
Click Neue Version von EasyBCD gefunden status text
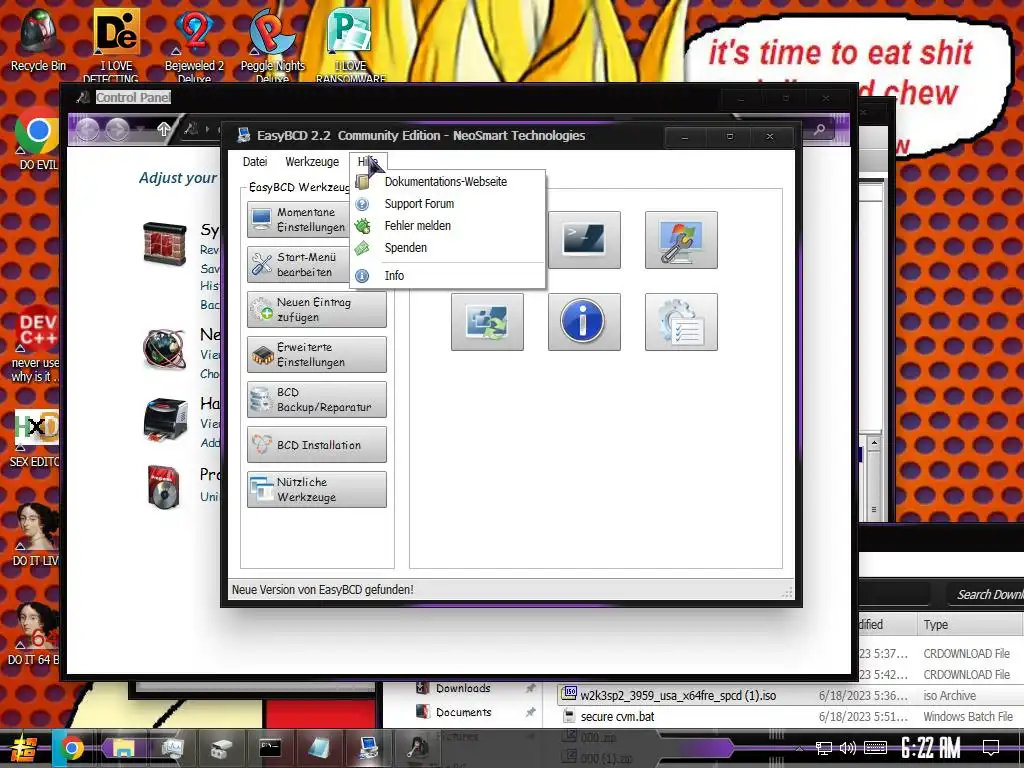[323, 590]
